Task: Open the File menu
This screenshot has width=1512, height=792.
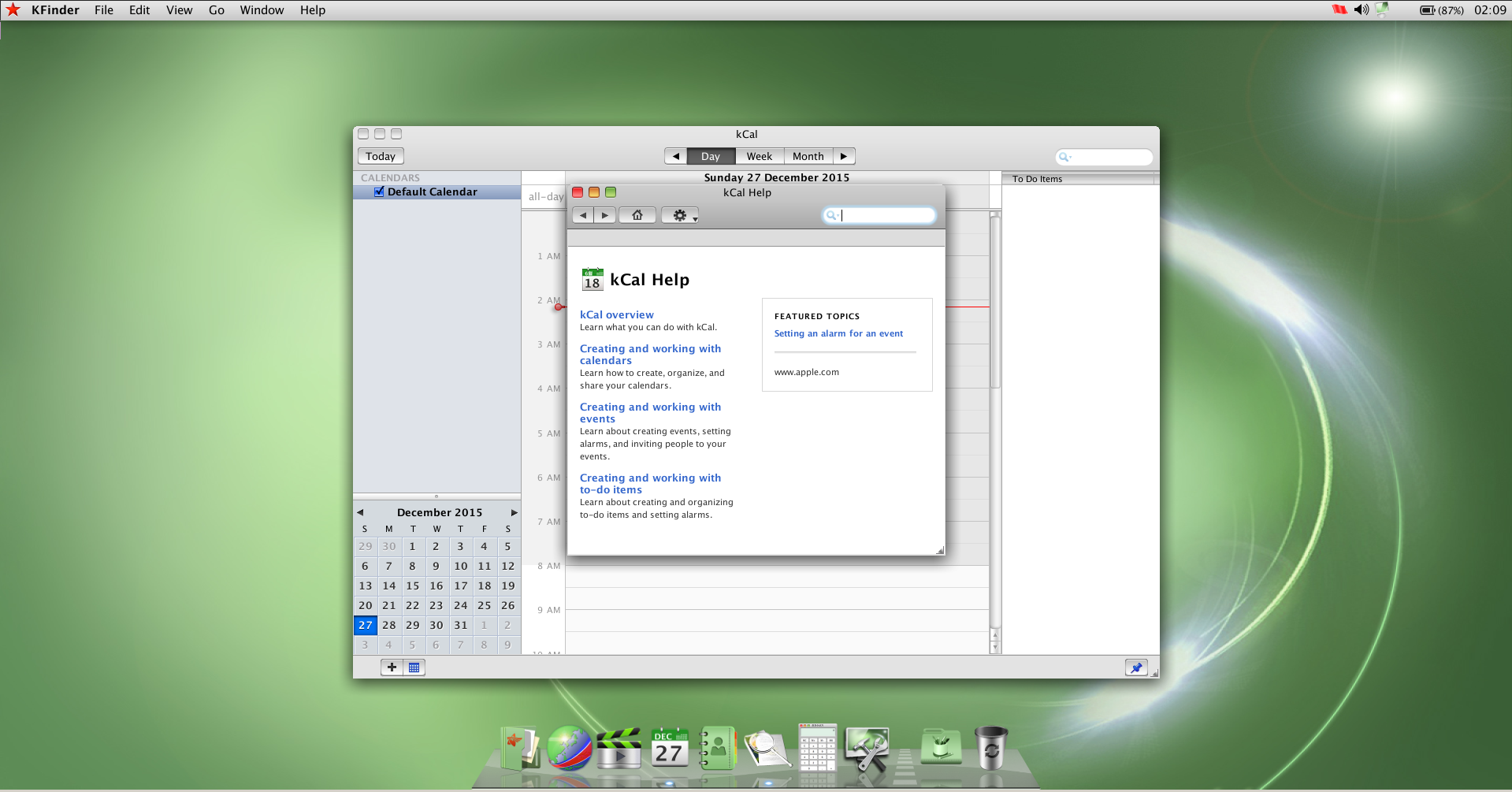Action: coord(104,10)
